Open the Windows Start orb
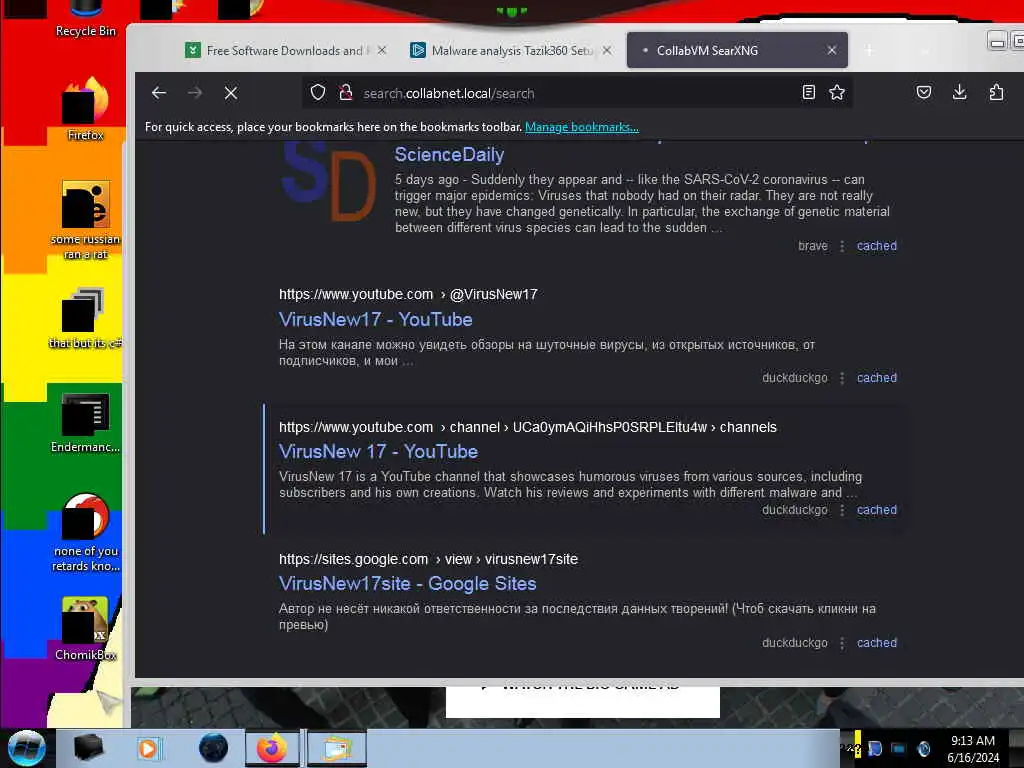 26,748
